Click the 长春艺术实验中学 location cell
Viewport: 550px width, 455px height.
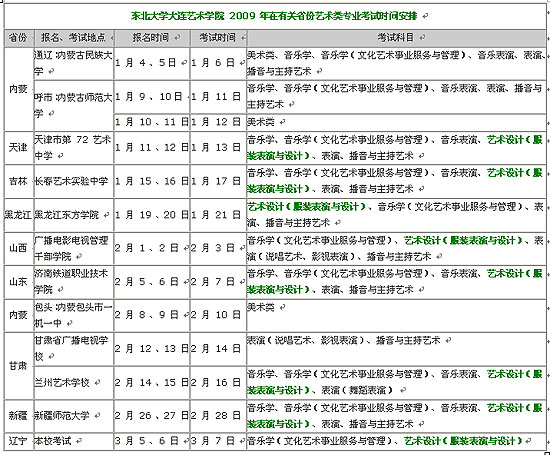tap(74, 181)
